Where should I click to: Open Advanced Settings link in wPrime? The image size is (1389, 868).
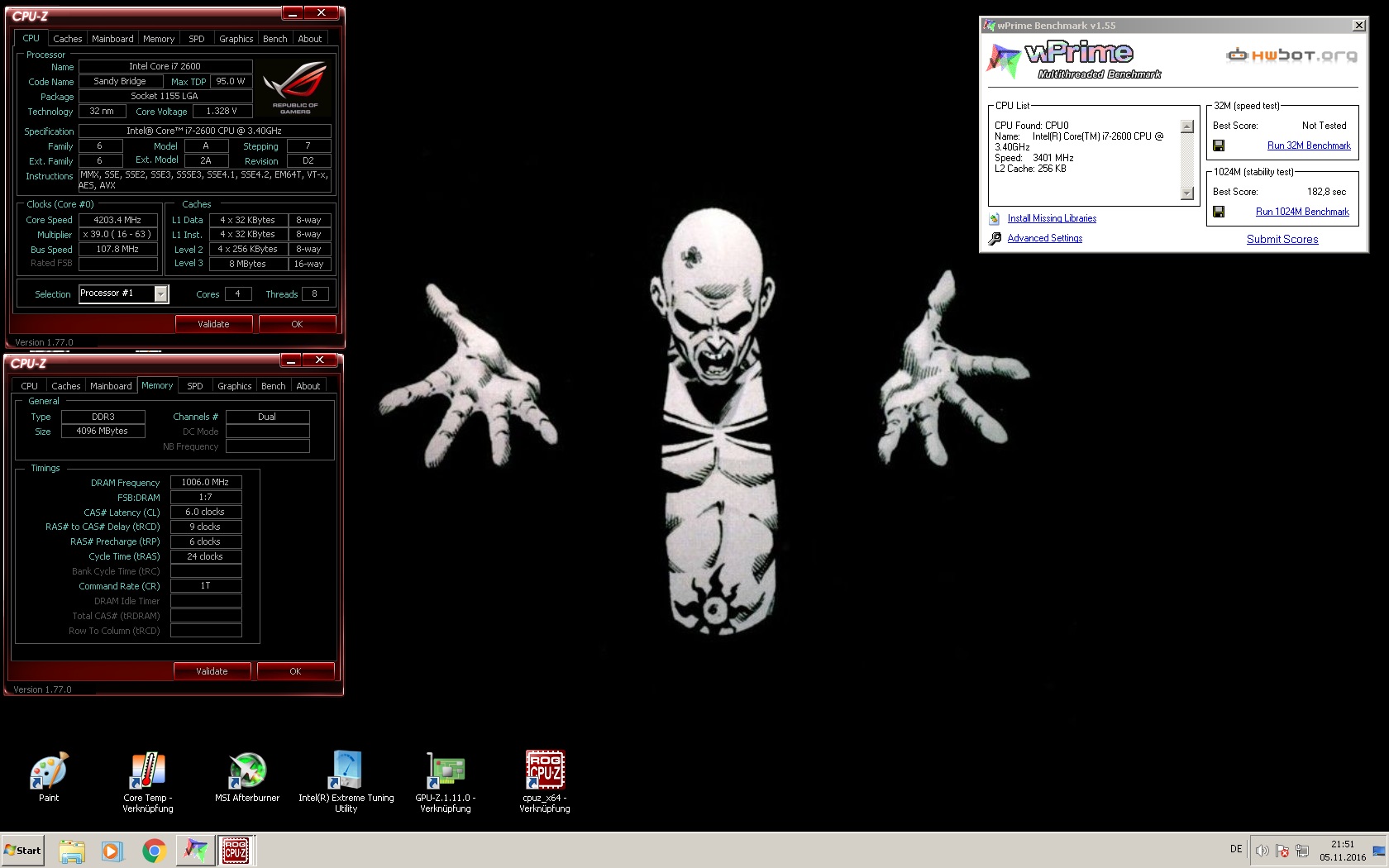(1045, 238)
